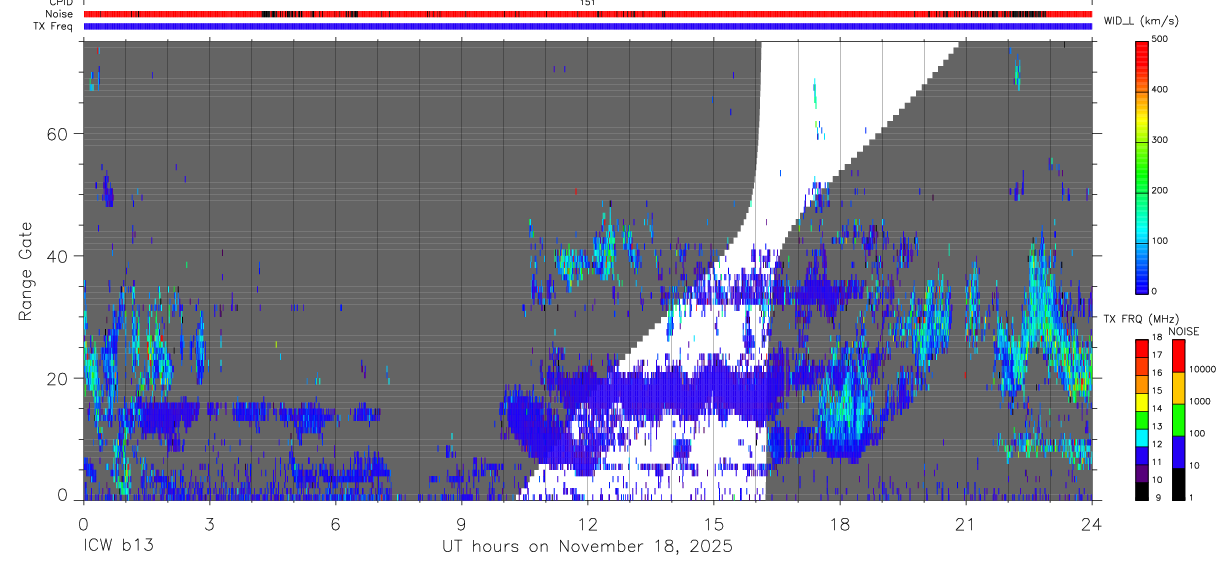Click the 300 label on width colorbar
The height and width of the screenshot is (567, 1228).
1160,140
